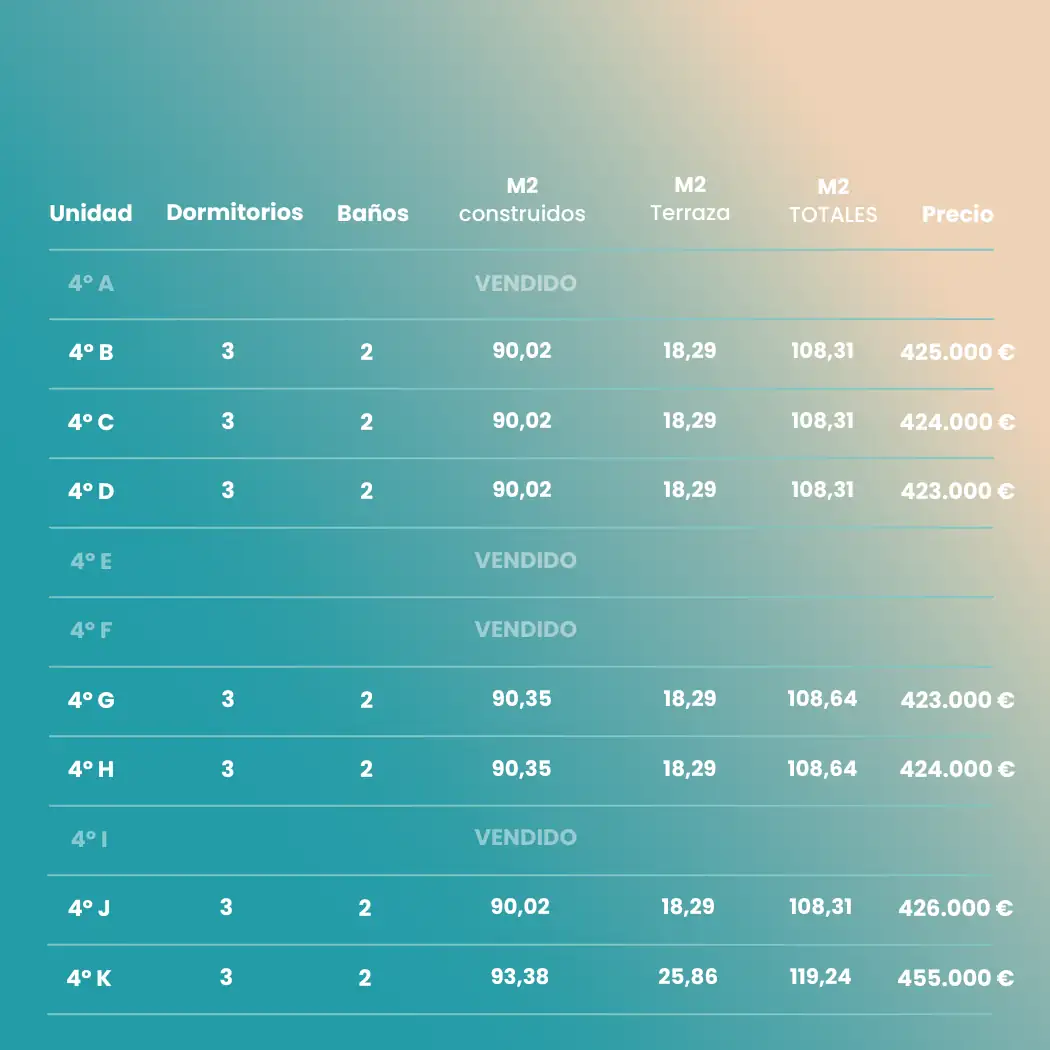Click the 423.000 € price for 4º D
Image resolution: width=1050 pixels, height=1050 pixels.
[957, 491]
